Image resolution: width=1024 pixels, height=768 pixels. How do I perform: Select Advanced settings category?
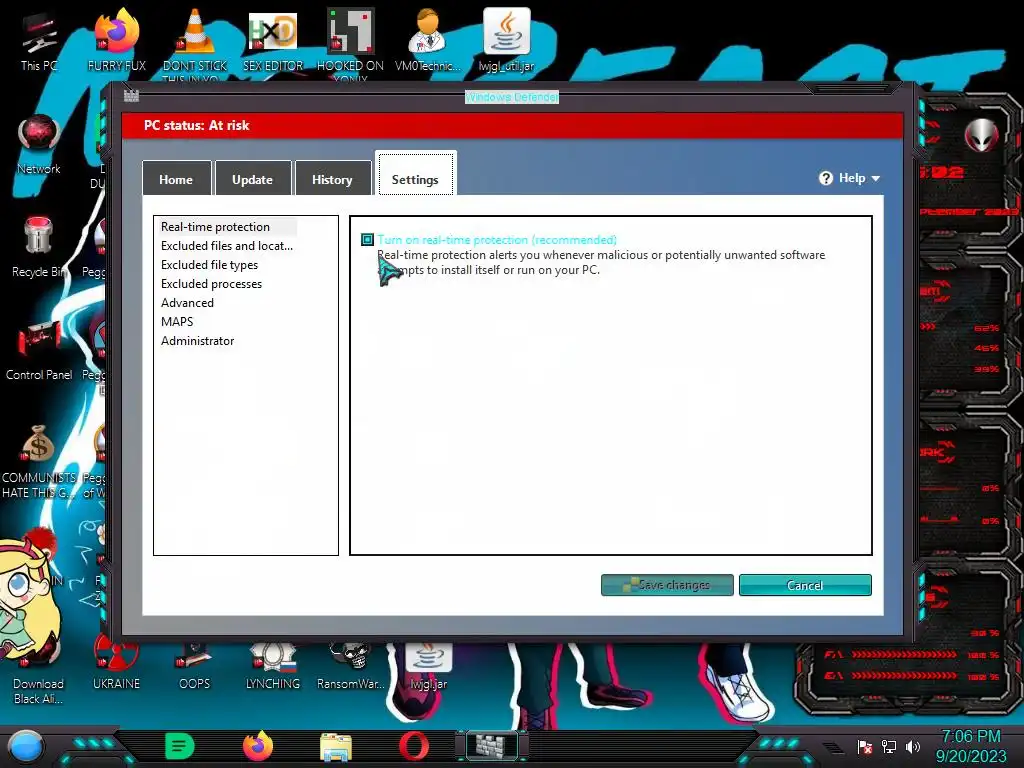(x=187, y=302)
